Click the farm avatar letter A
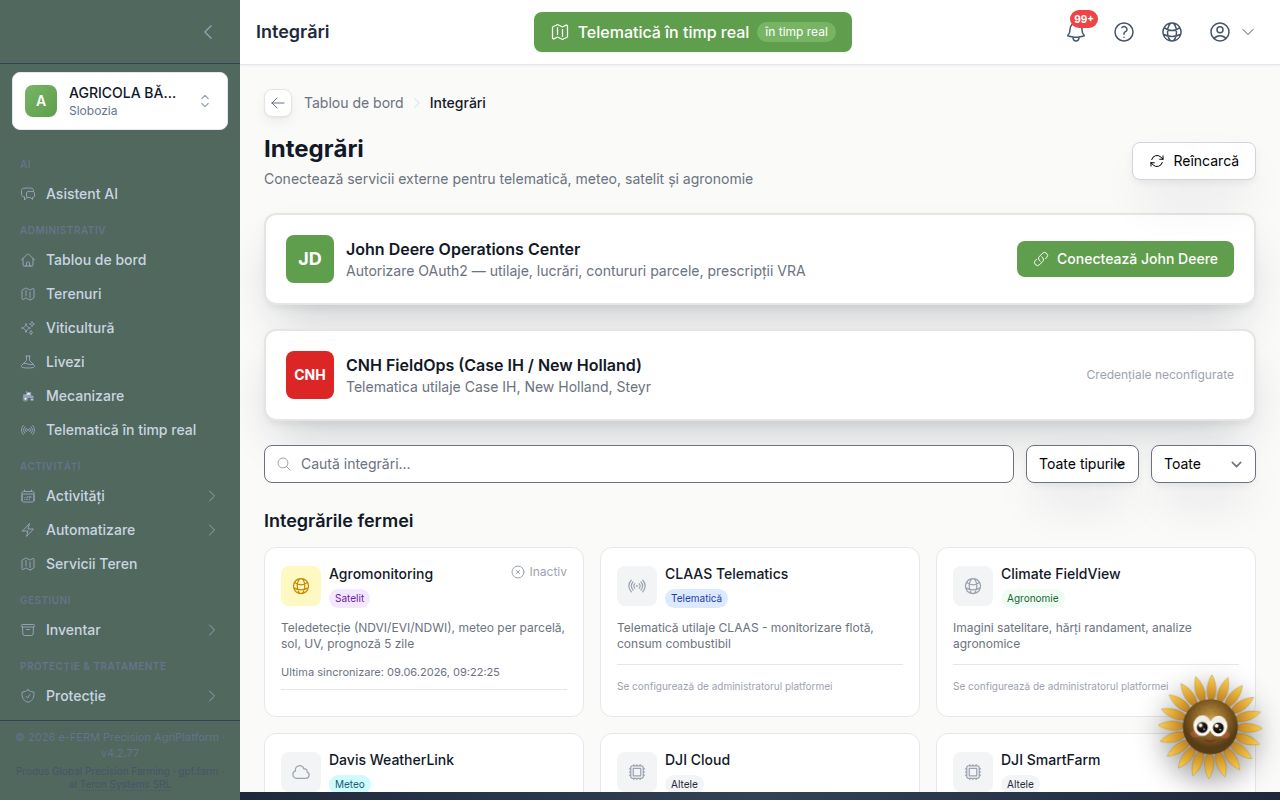This screenshot has height=800, width=1280. click(x=41, y=101)
